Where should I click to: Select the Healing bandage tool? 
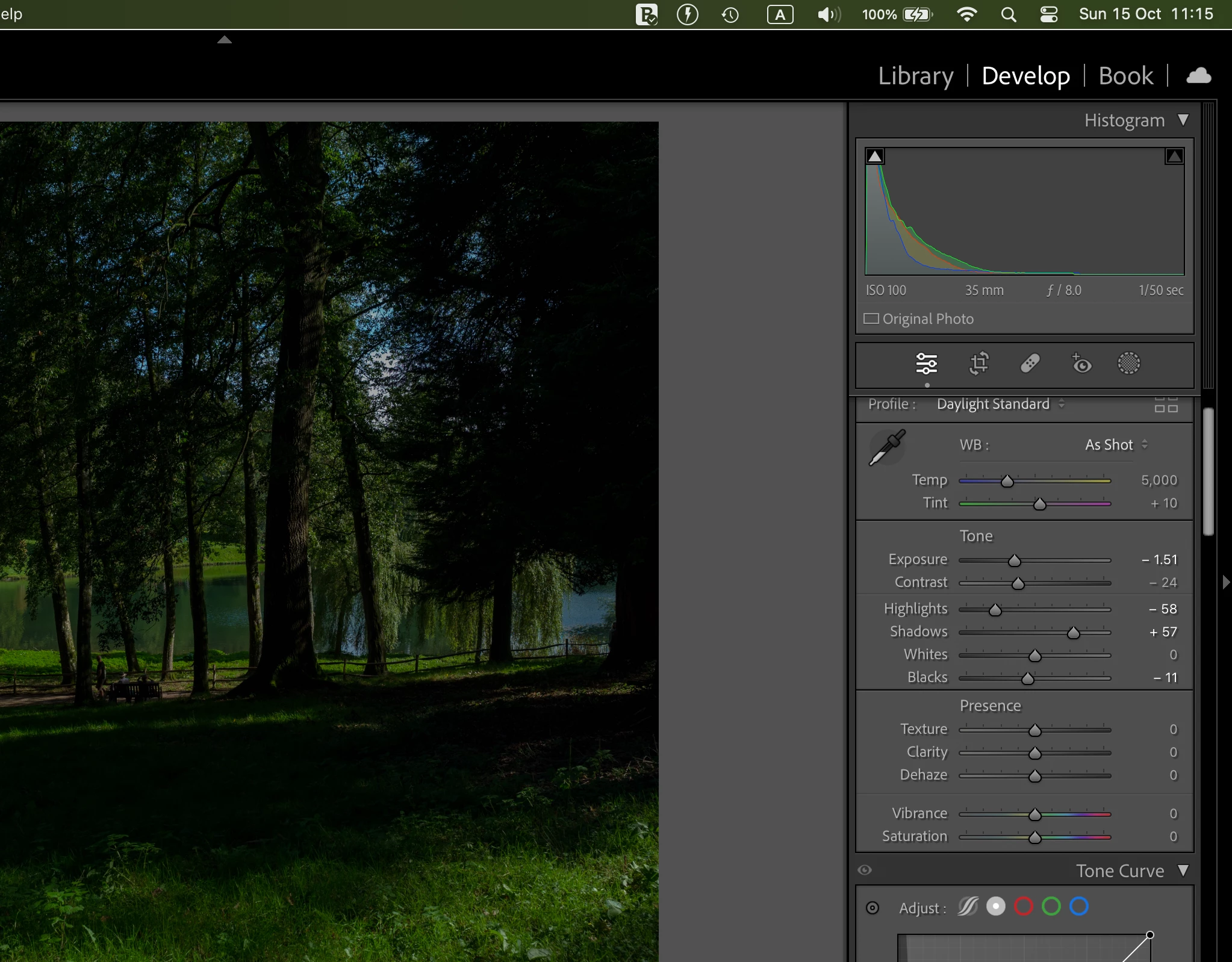pos(1030,364)
